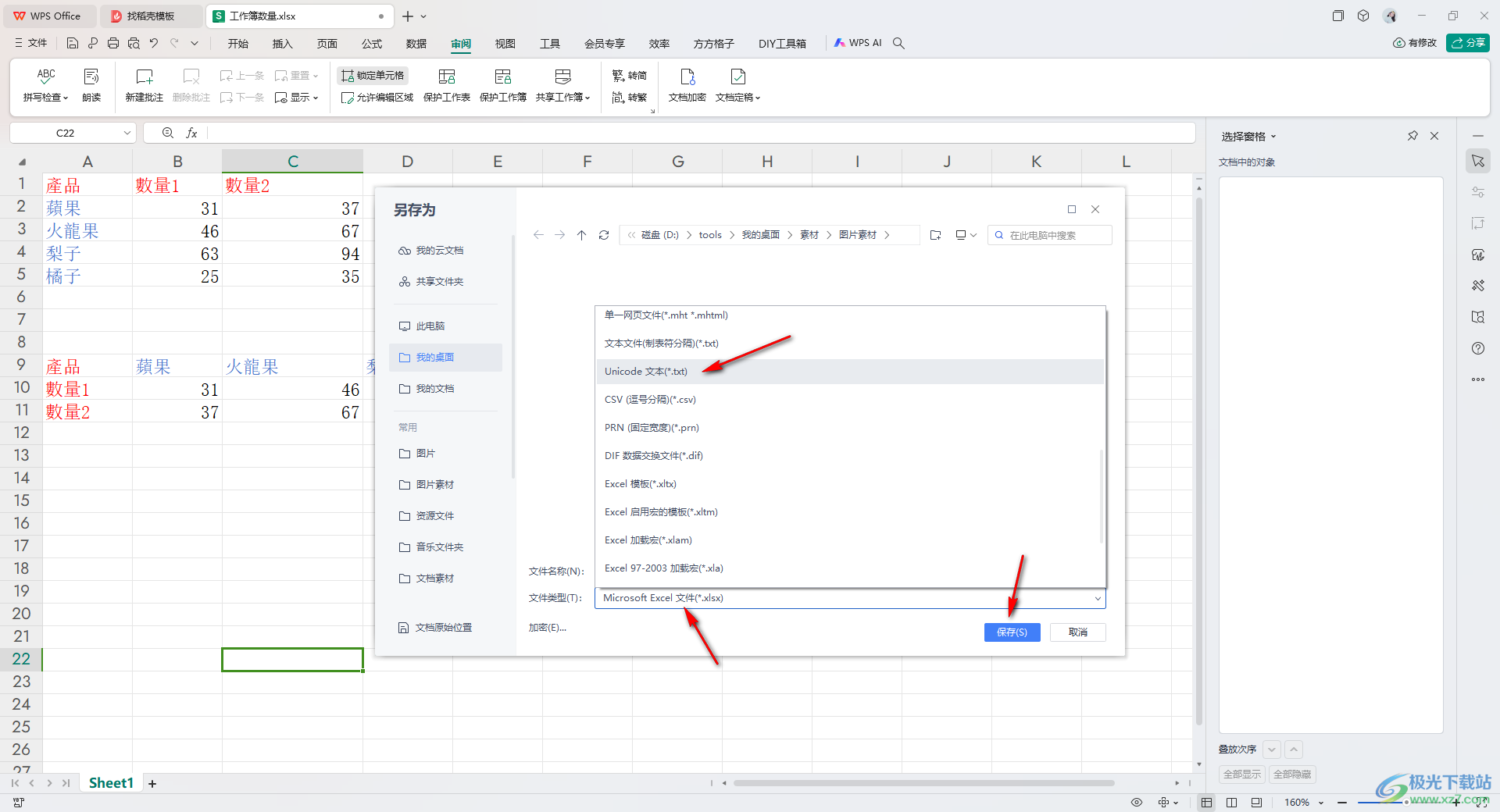This screenshot has width=1500, height=812.
Task: Switch to the 开始 ribbon tab
Action: point(238,44)
